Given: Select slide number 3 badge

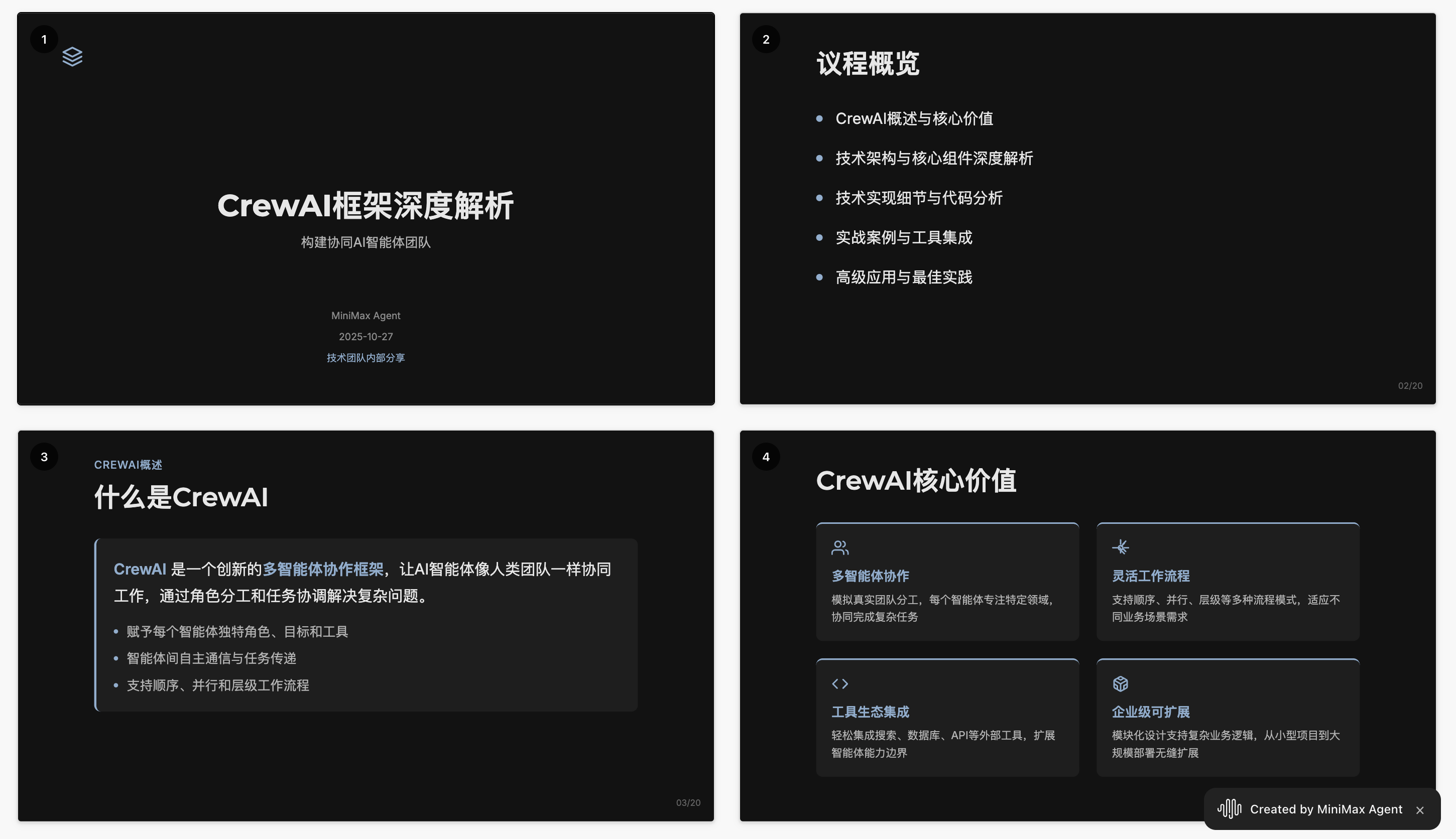Looking at the screenshot, I should coord(44,456).
